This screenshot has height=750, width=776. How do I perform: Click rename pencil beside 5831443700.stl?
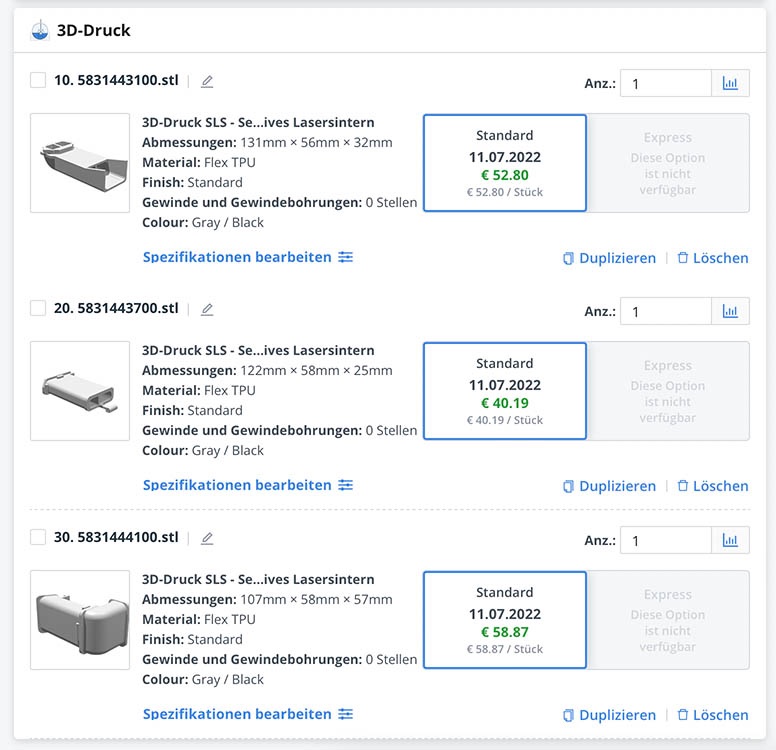207,310
